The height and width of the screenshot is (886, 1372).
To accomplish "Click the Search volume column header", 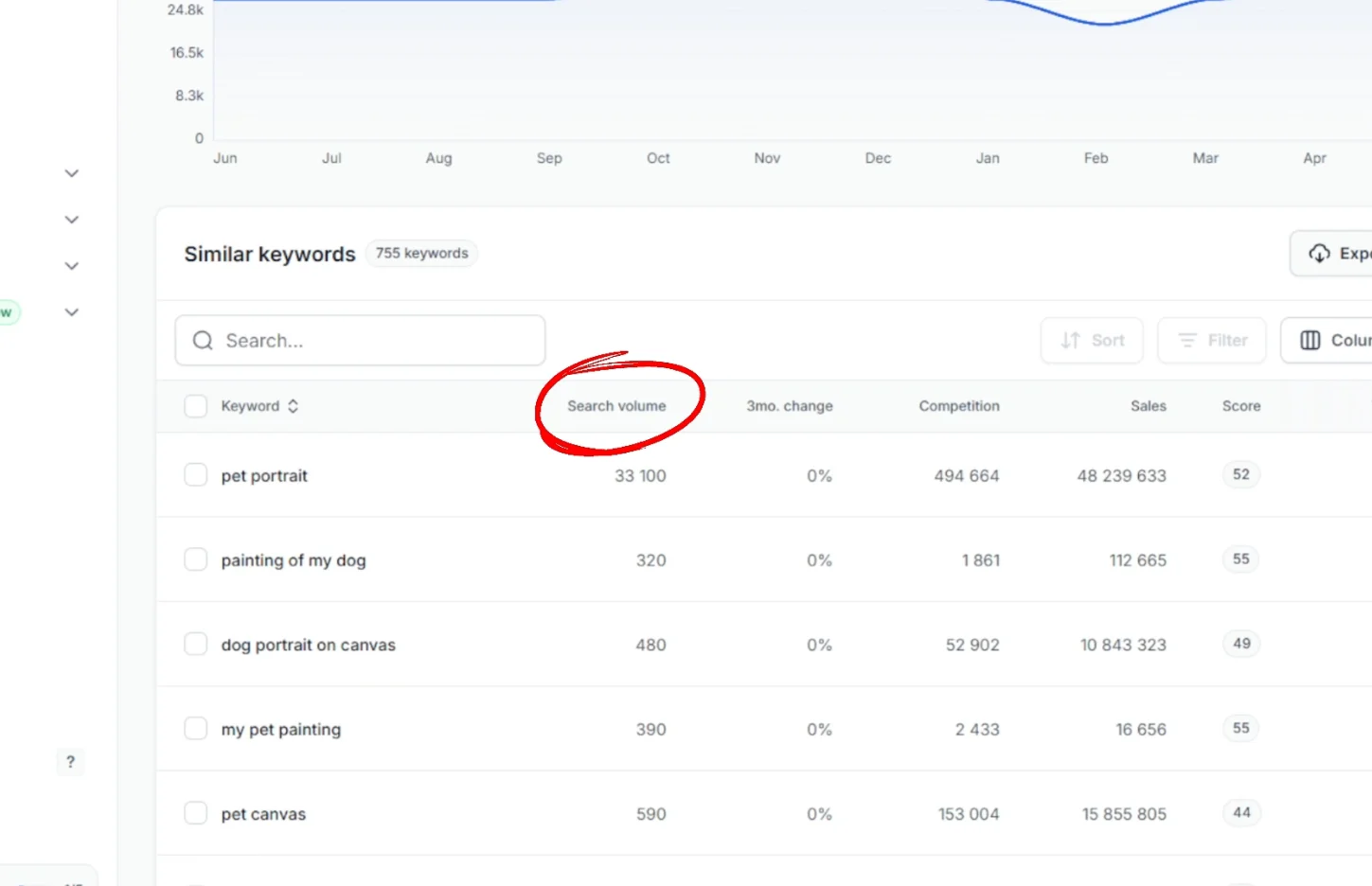I will [616, 406].
